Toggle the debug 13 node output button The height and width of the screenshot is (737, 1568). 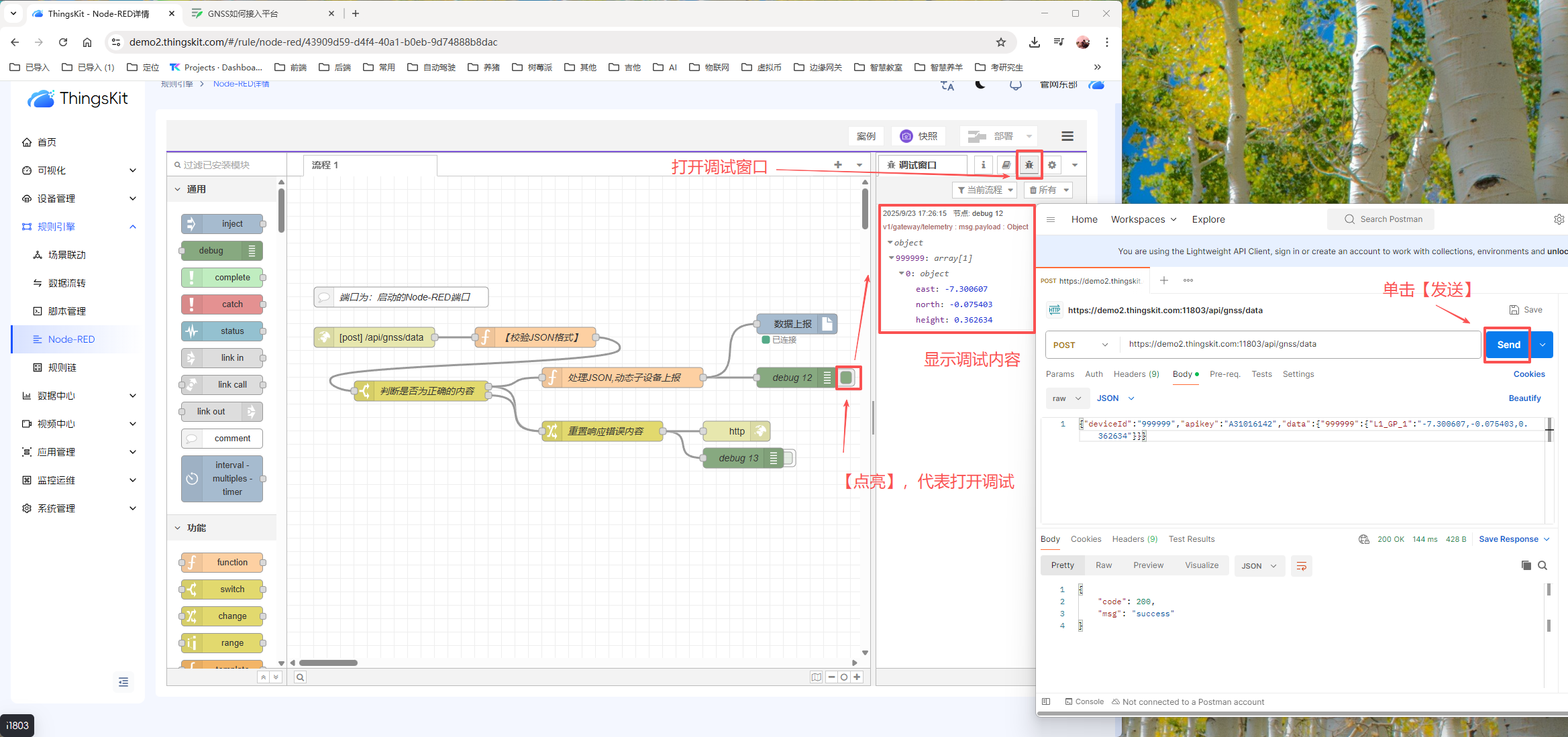(789, 458)
